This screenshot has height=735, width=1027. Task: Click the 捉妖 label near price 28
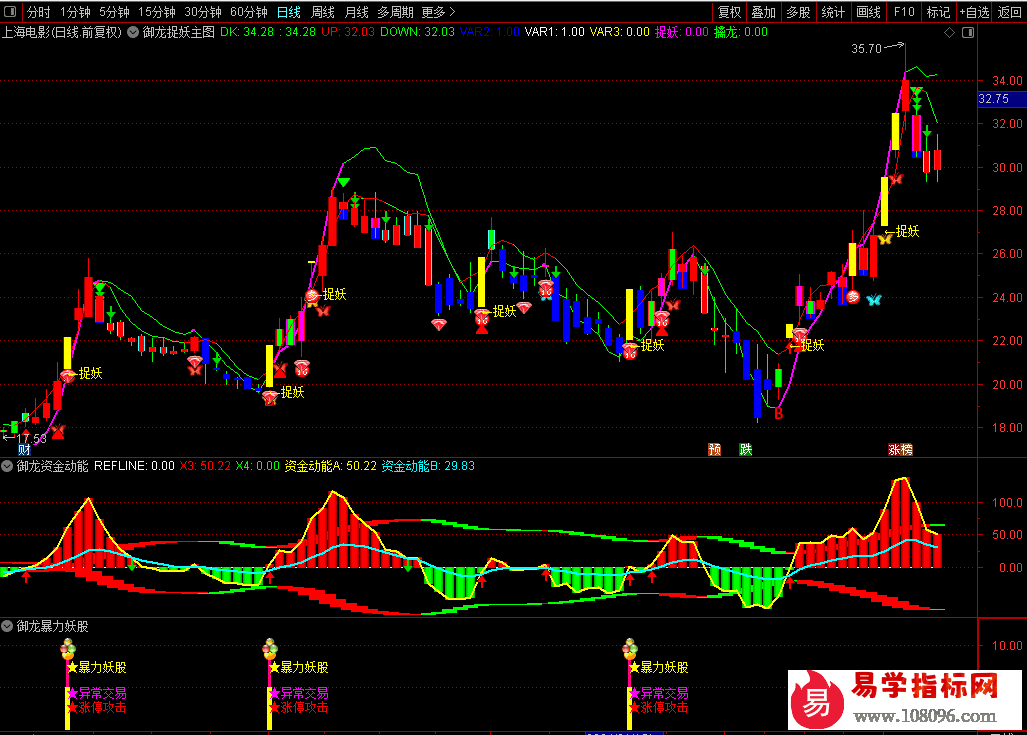click(907, 231)
